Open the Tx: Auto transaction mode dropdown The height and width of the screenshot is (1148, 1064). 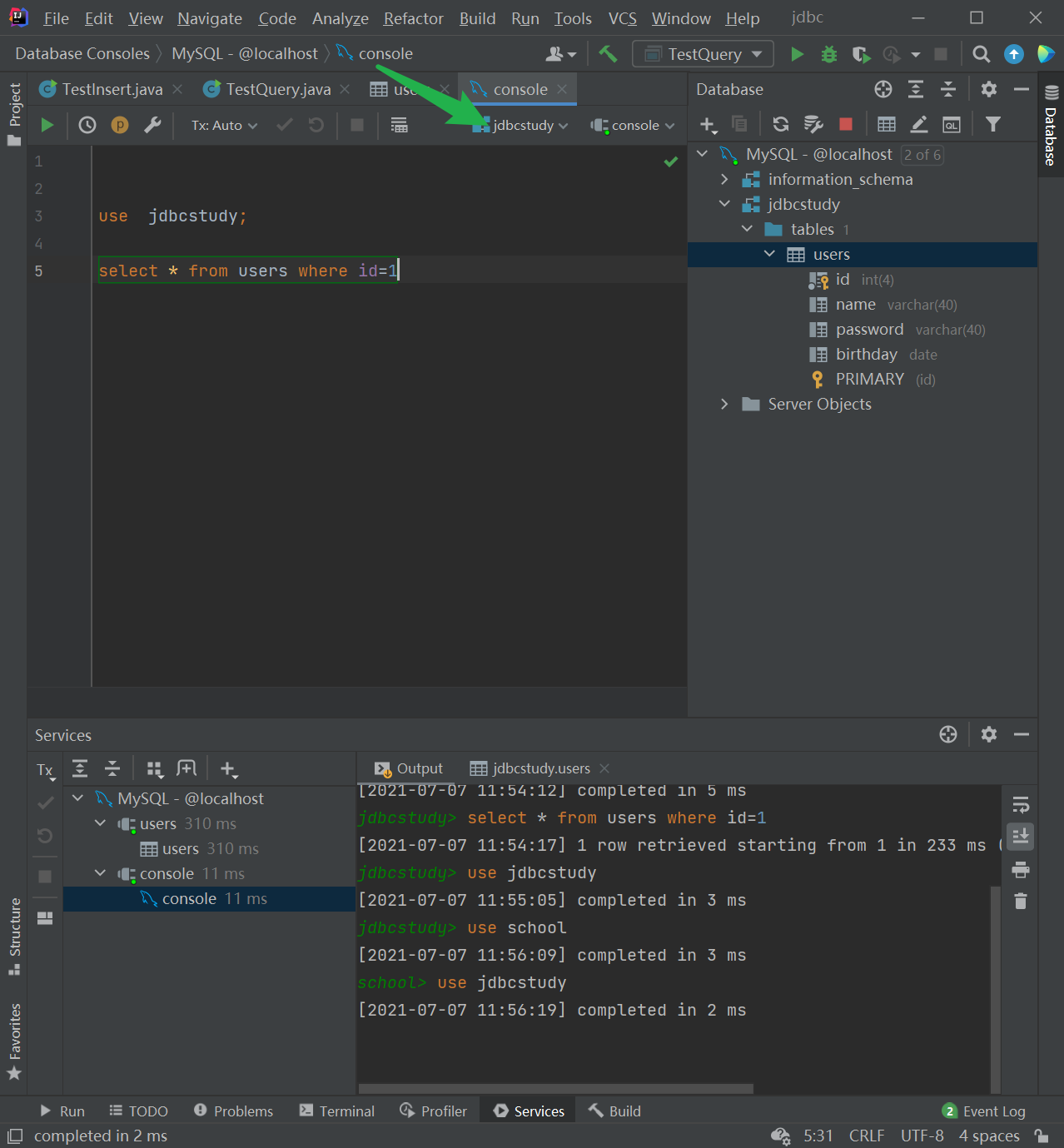click(224, 125)
